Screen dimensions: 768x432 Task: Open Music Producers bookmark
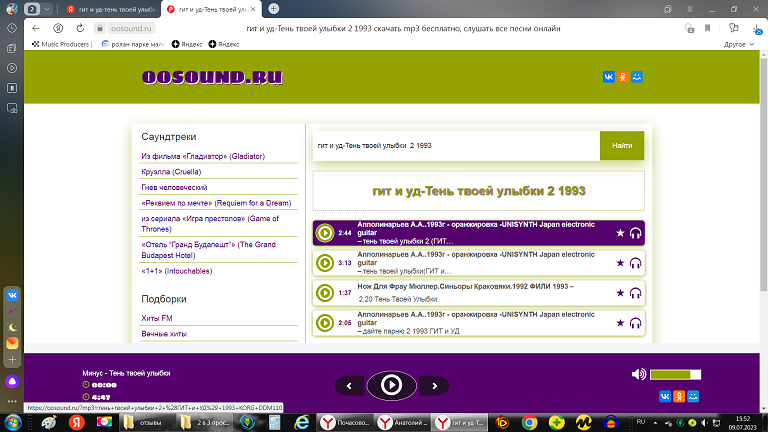[62, 44]
